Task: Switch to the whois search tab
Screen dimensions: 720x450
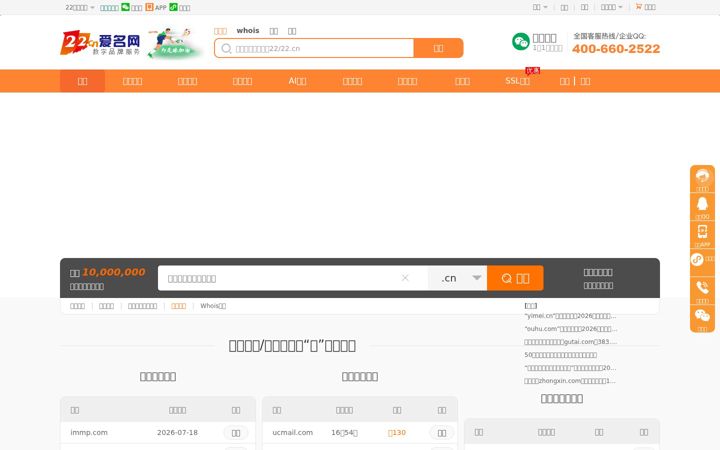Action: tap(248, 30)
